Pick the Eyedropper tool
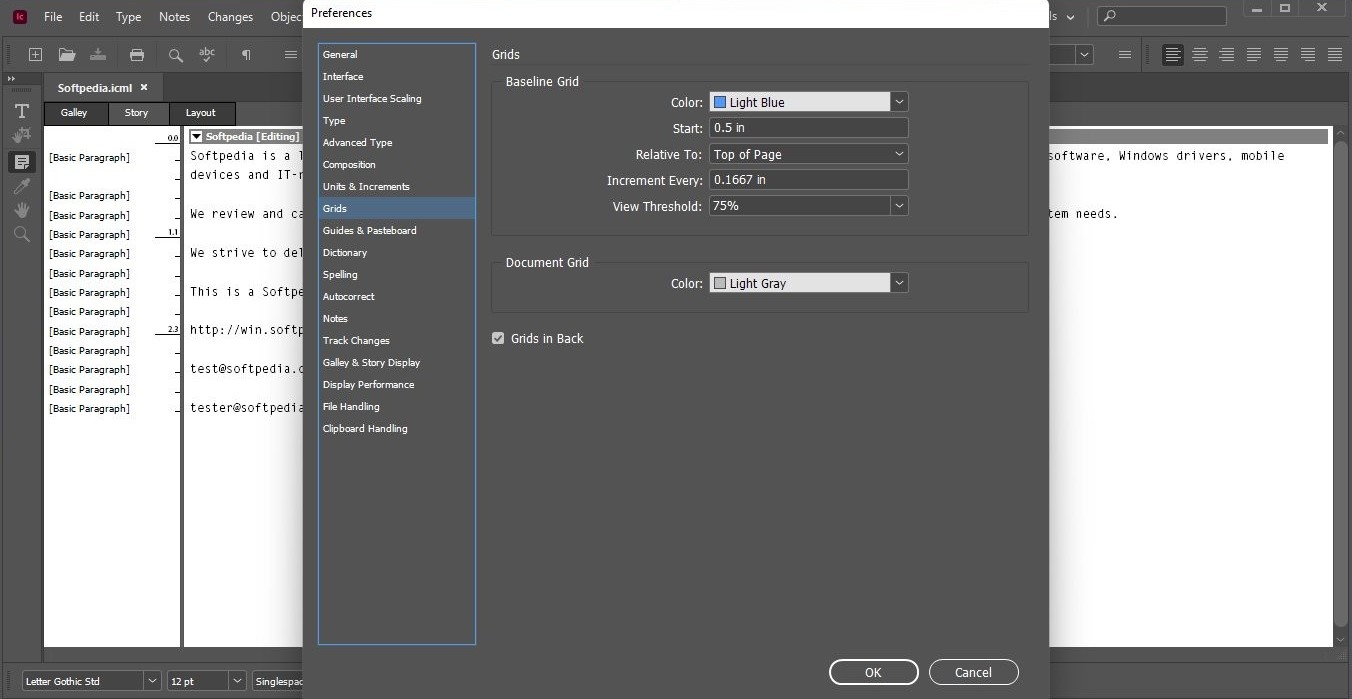The height and width of the screenshot is (699, 1352). (x=21, y=187)
